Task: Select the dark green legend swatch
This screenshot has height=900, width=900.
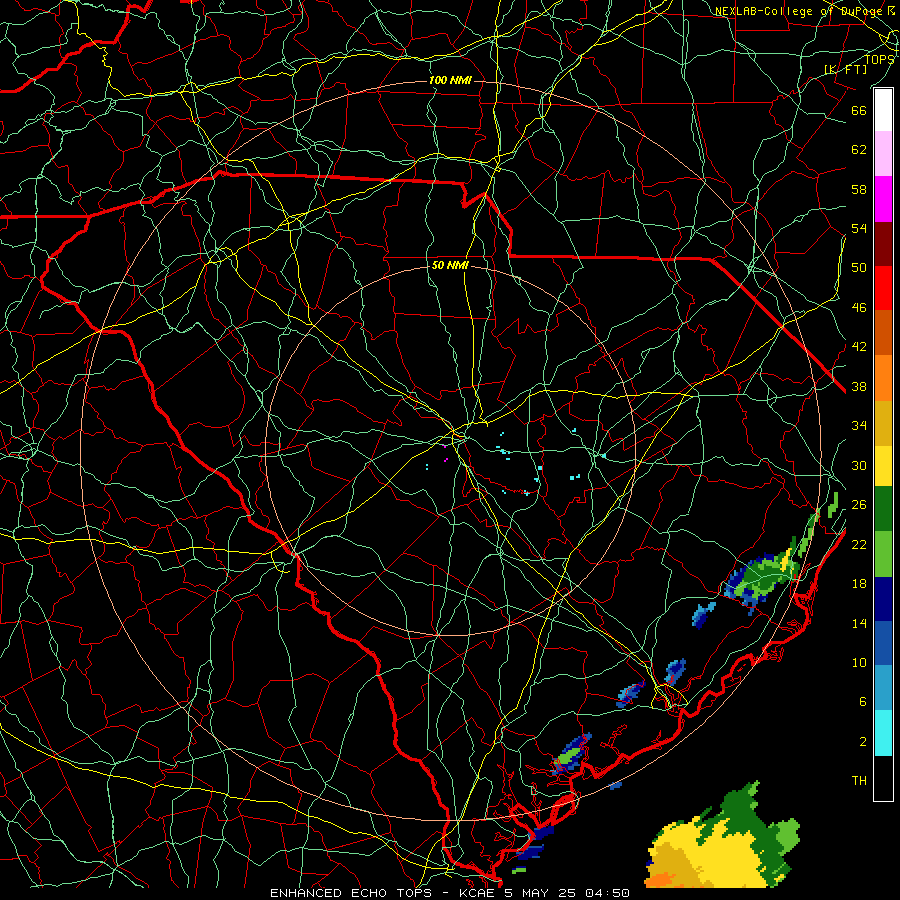Action: 883,509
